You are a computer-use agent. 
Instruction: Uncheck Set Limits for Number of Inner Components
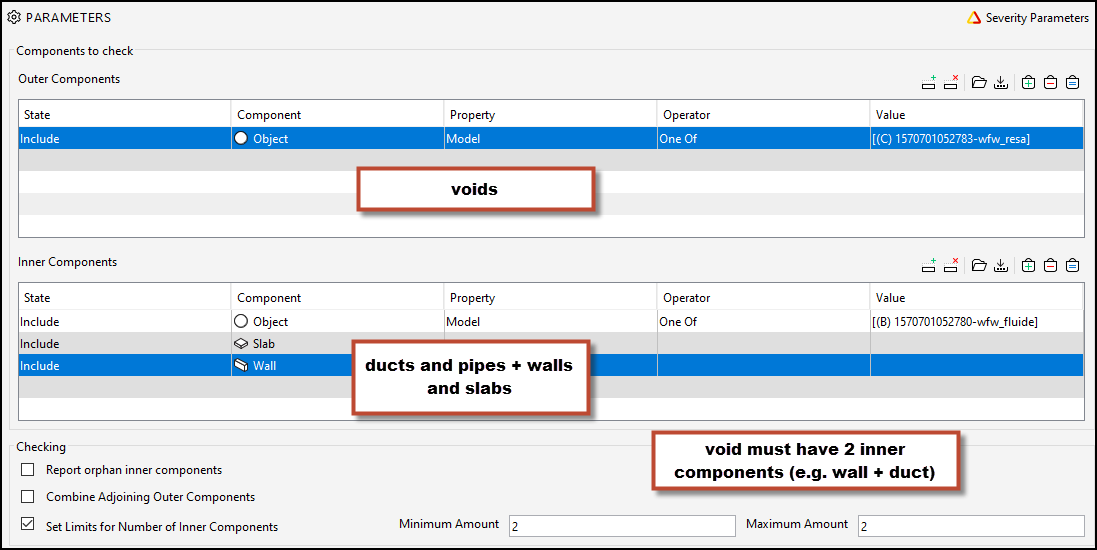[x=27, y=523]
